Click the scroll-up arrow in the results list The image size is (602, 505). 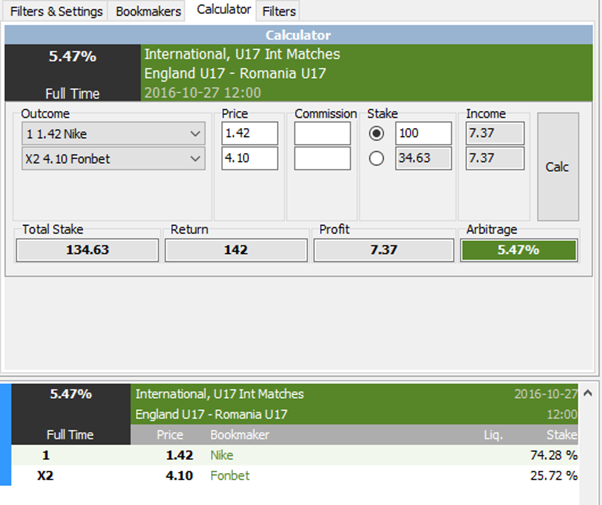[587, 393]
